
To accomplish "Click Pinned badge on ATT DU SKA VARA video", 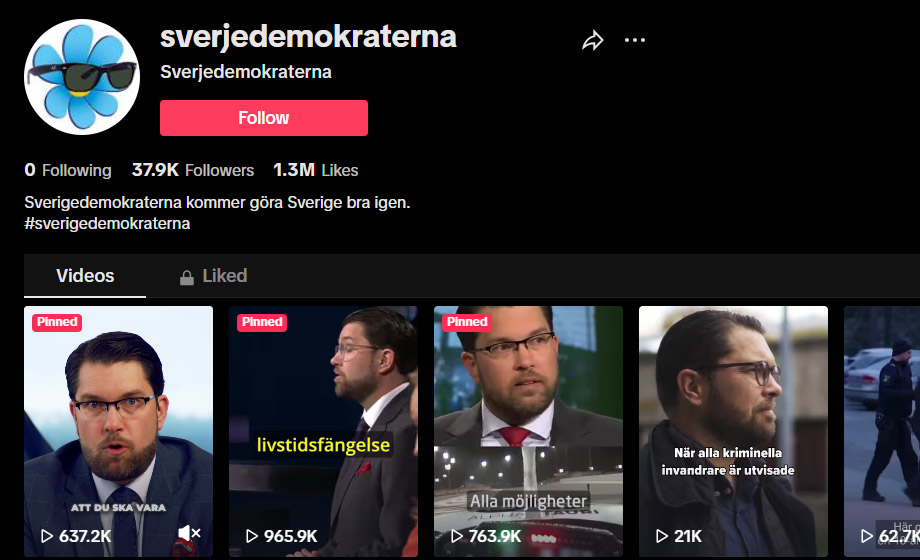I will [57, 322].
